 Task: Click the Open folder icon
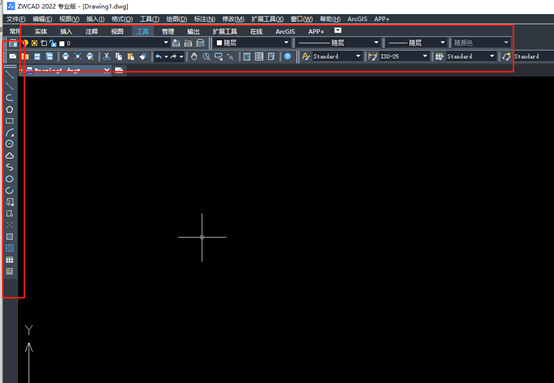click(x=25, y=57)
